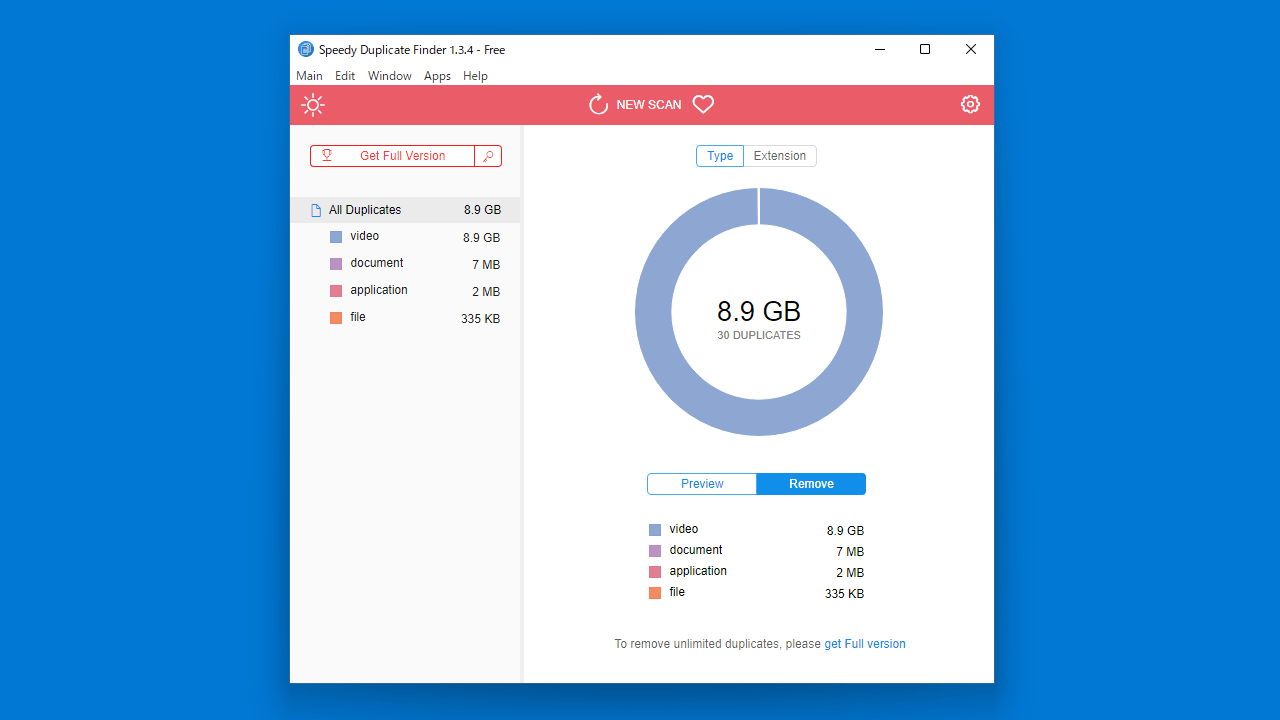Open the Main menu
1280x720 pixels.
[309, 76]
